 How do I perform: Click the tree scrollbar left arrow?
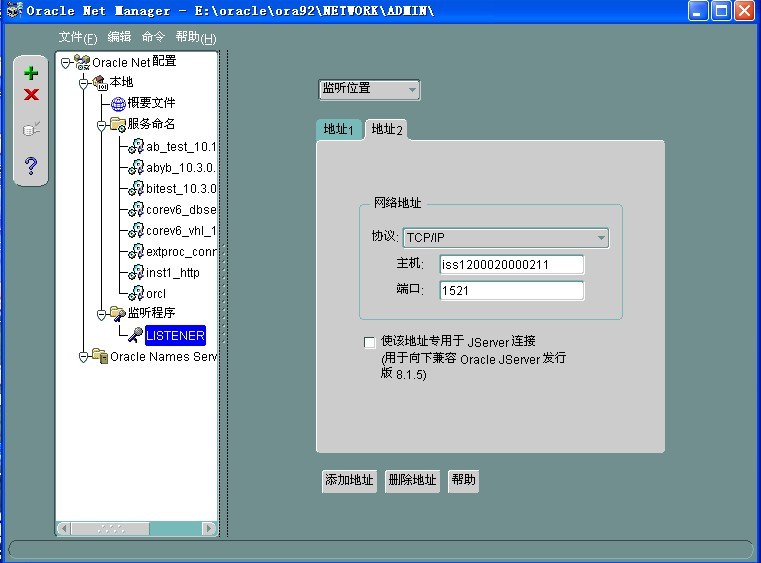click(x=64, y=528)
